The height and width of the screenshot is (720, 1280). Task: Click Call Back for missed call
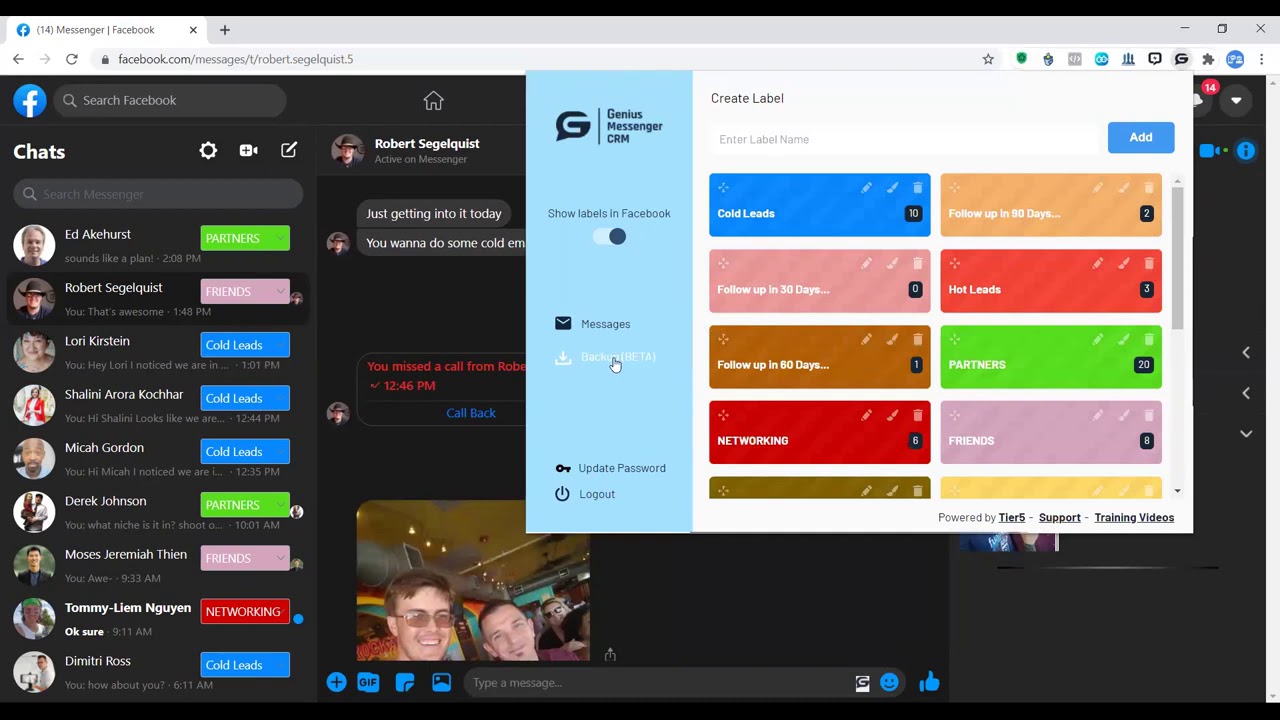(470, 413)
